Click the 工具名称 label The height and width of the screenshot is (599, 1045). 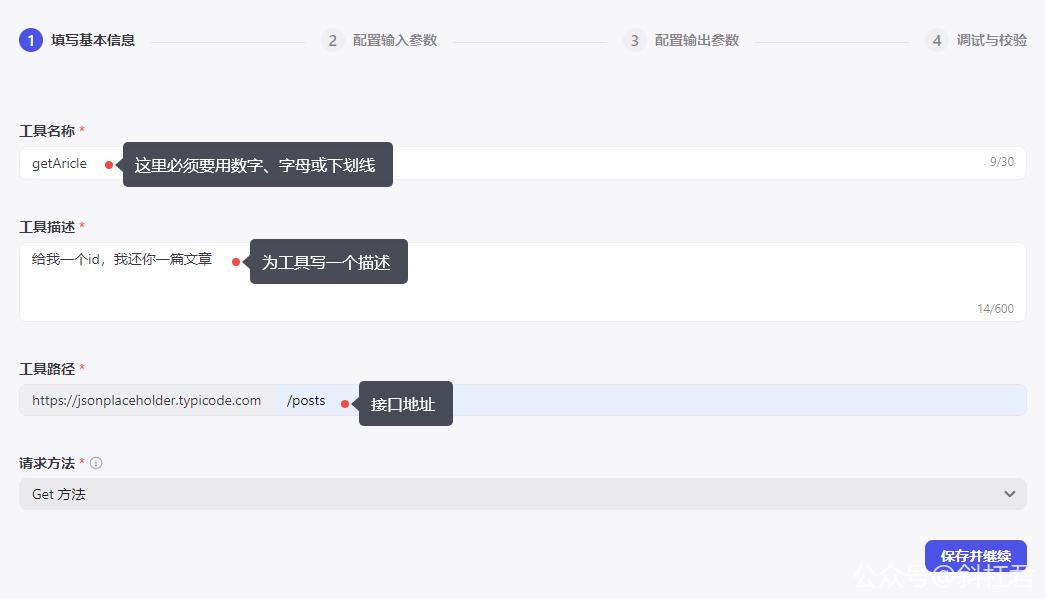(47, 131)
